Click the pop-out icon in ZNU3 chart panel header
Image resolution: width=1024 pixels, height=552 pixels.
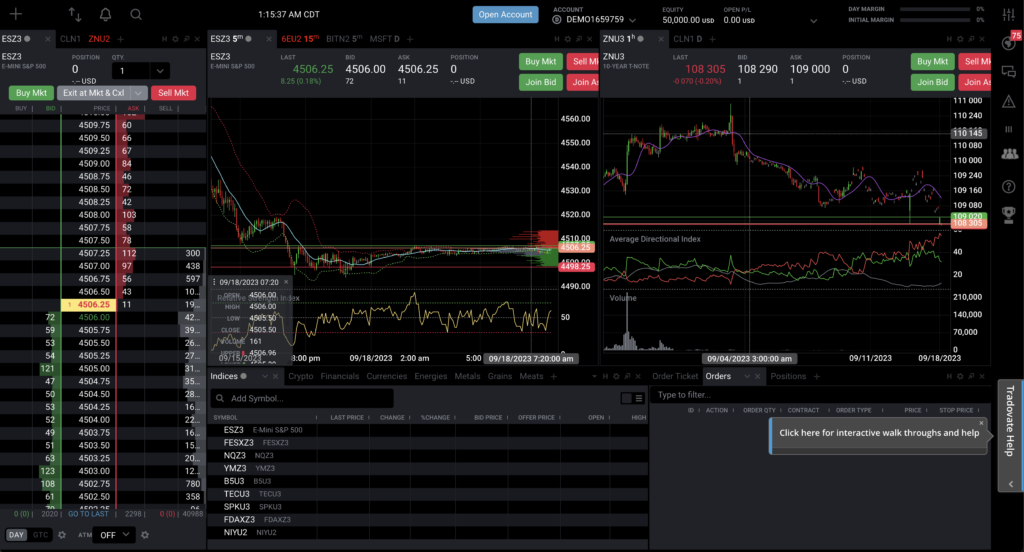pyautogui.click(x=970, y=39)
